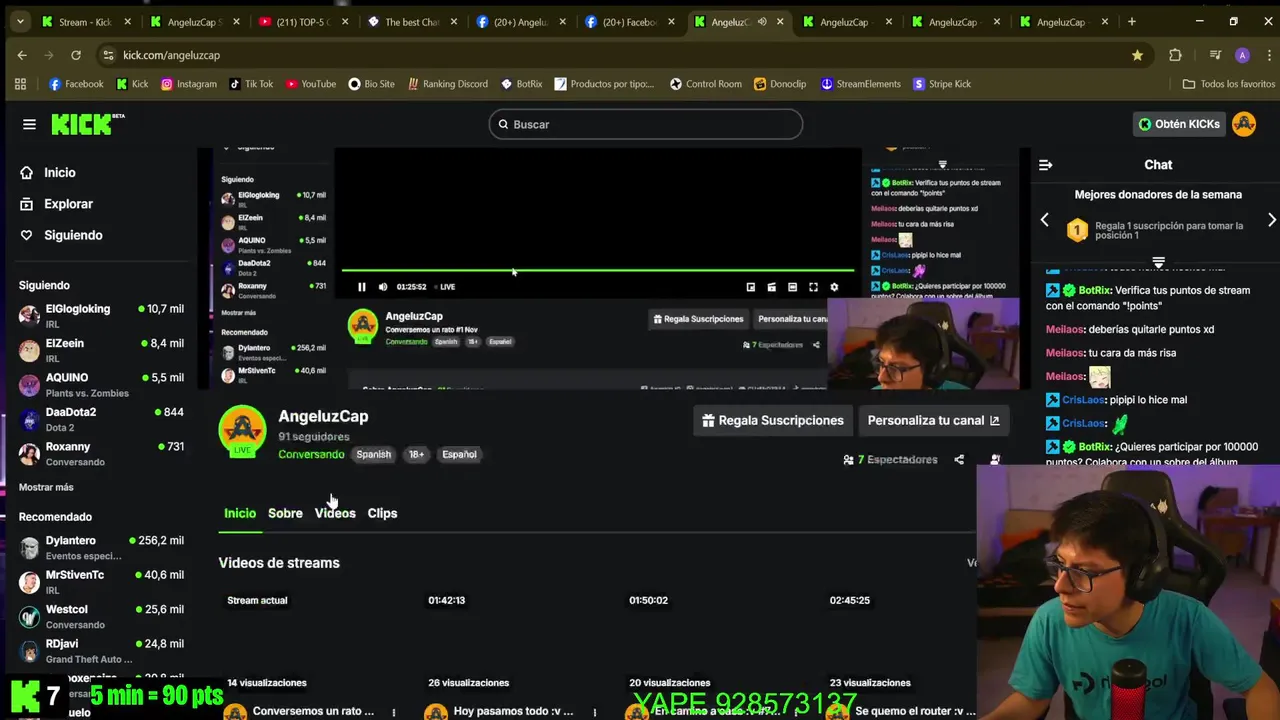
Task: Select the Videos channel tab
Action: point(335,513)
